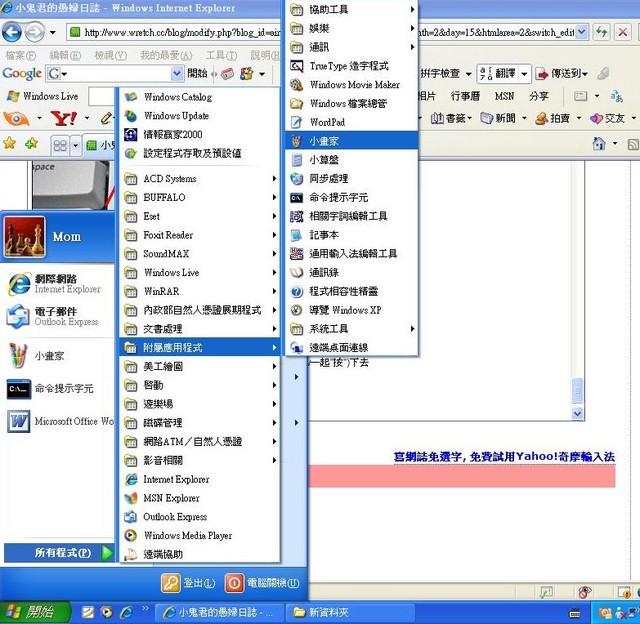Select 命令提示字元 in Accessories submenu
Viewport: 640px width, 624px height.
351,197
